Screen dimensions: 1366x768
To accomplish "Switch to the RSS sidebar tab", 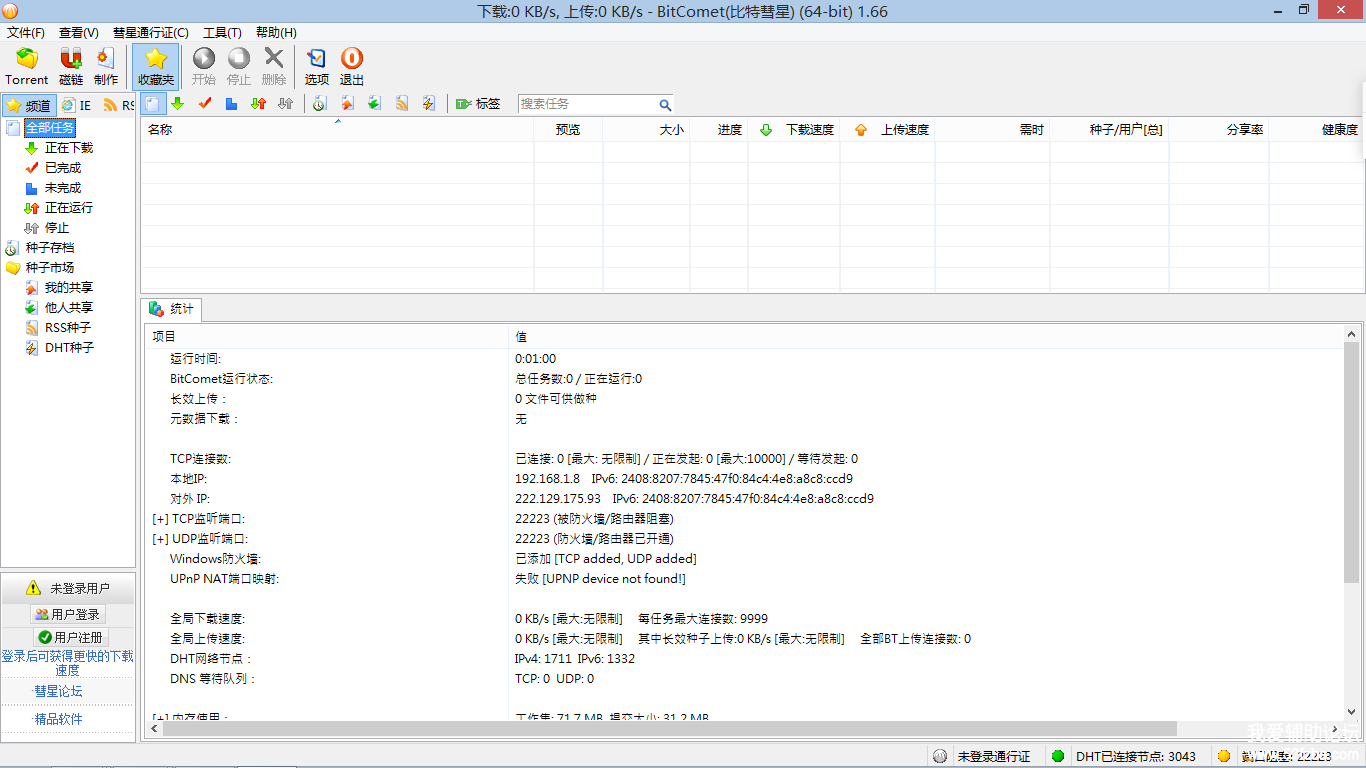I will (x=118, y=105).
